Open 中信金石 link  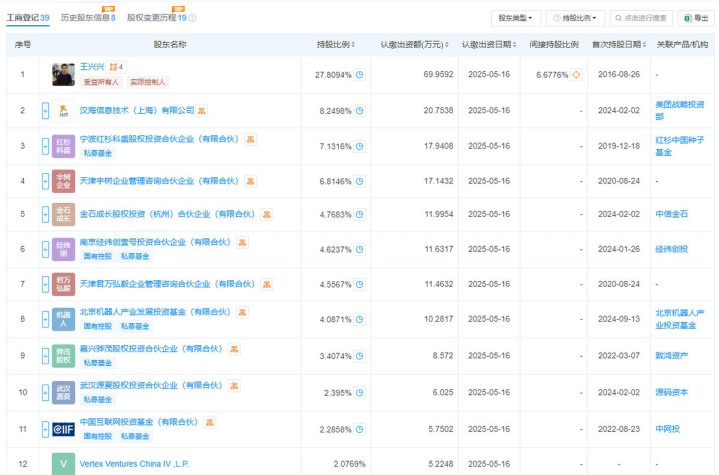pos(671,214)
